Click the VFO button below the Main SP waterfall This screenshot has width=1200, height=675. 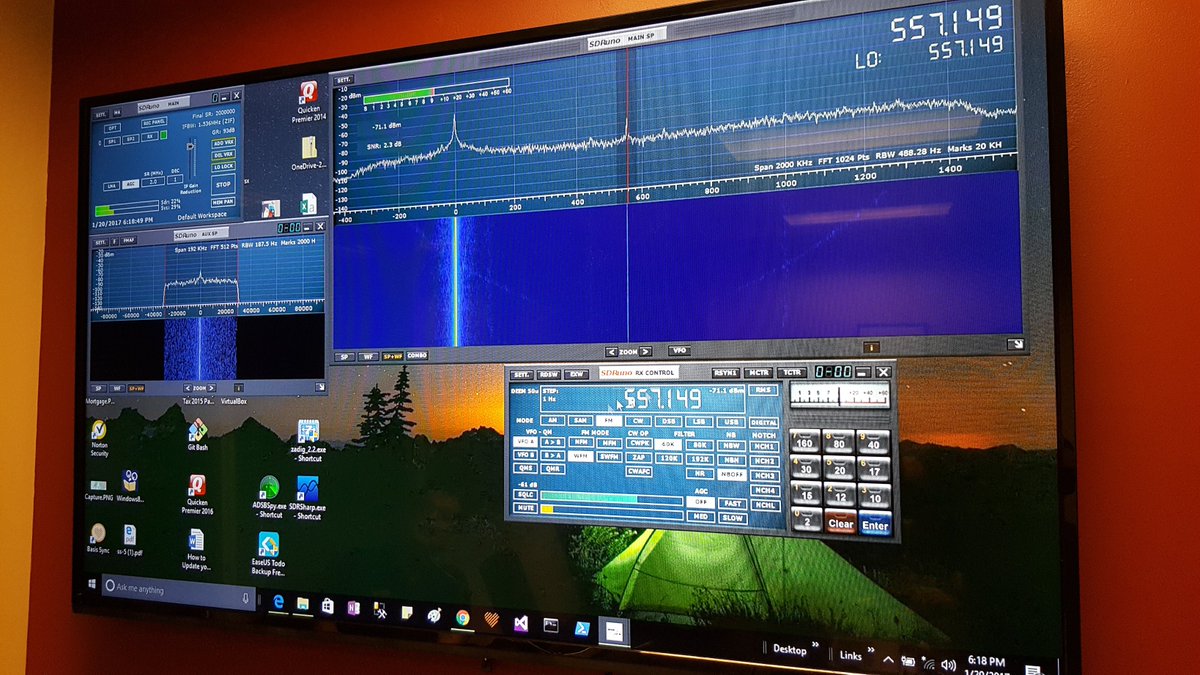coord(680,351)
